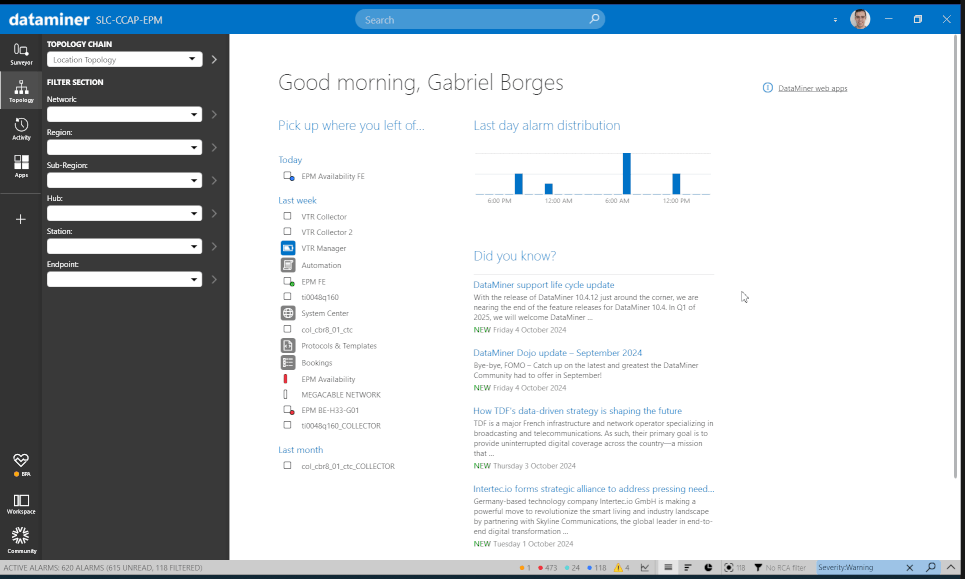Open DataMiner Dojo update September 2024 article
Screen dimensions: 965x579
[558, 353]
